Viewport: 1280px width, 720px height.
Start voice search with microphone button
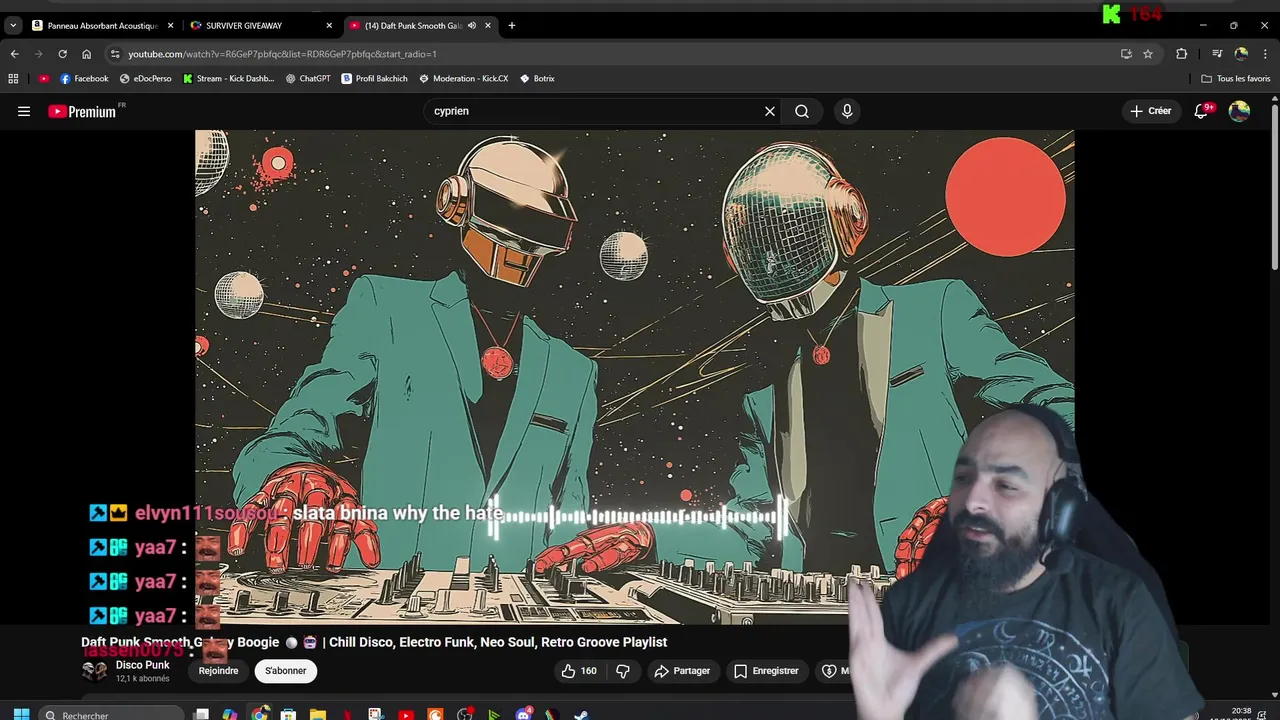pyautogui.click(x=847, y=111)
